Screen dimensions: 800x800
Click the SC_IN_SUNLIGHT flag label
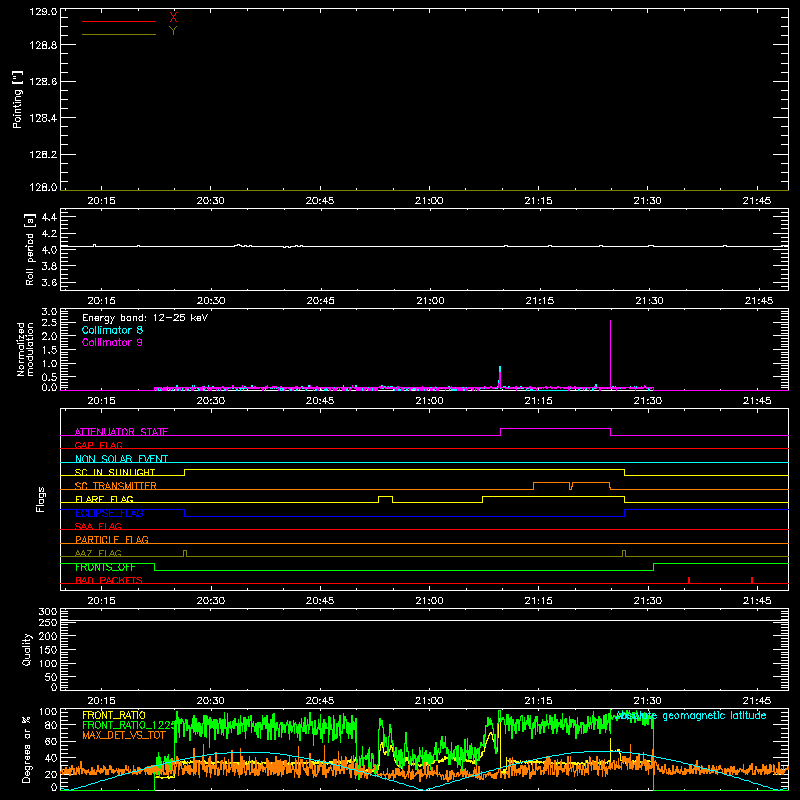pyautogui.click(x=115, y=472)
